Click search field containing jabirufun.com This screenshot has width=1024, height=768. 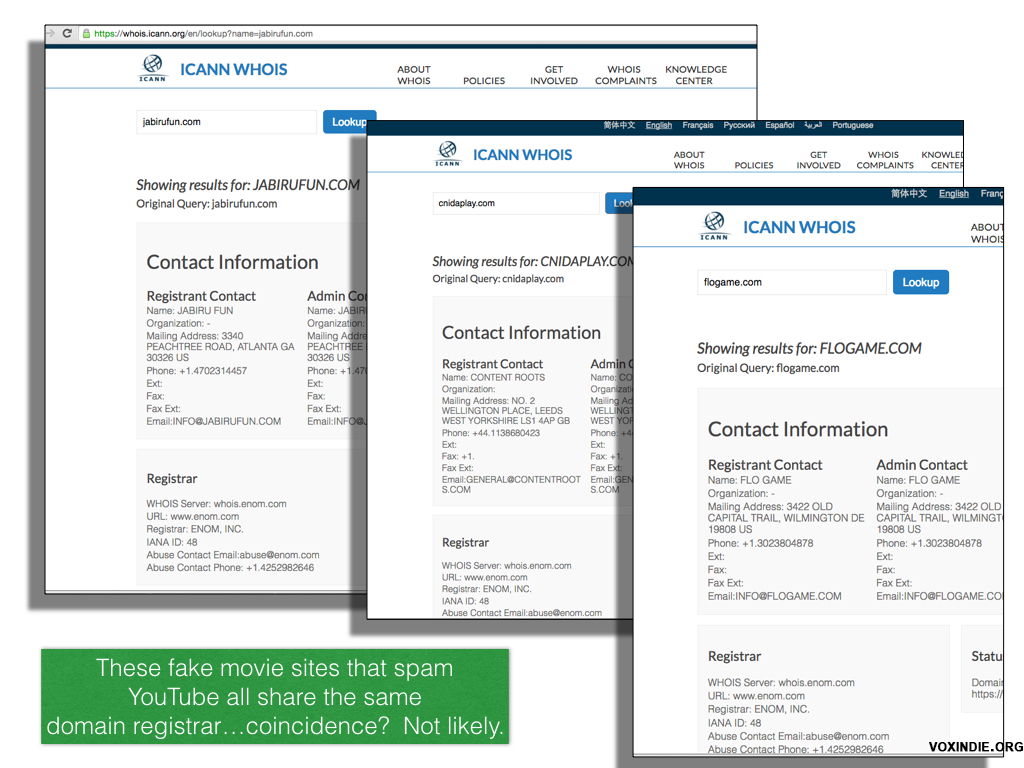tap(226, 122)
